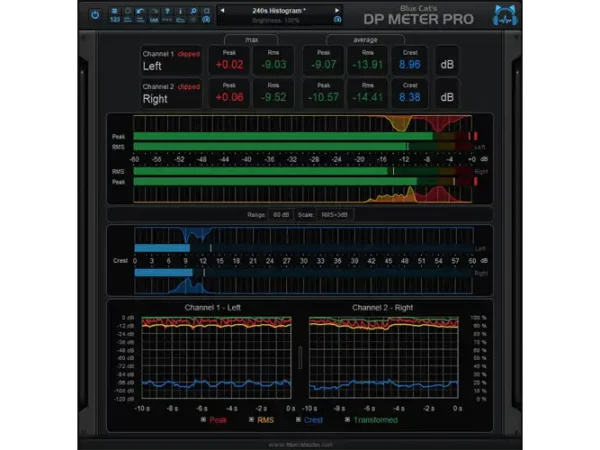Open help with the question mark icon

tap(167, 11)
